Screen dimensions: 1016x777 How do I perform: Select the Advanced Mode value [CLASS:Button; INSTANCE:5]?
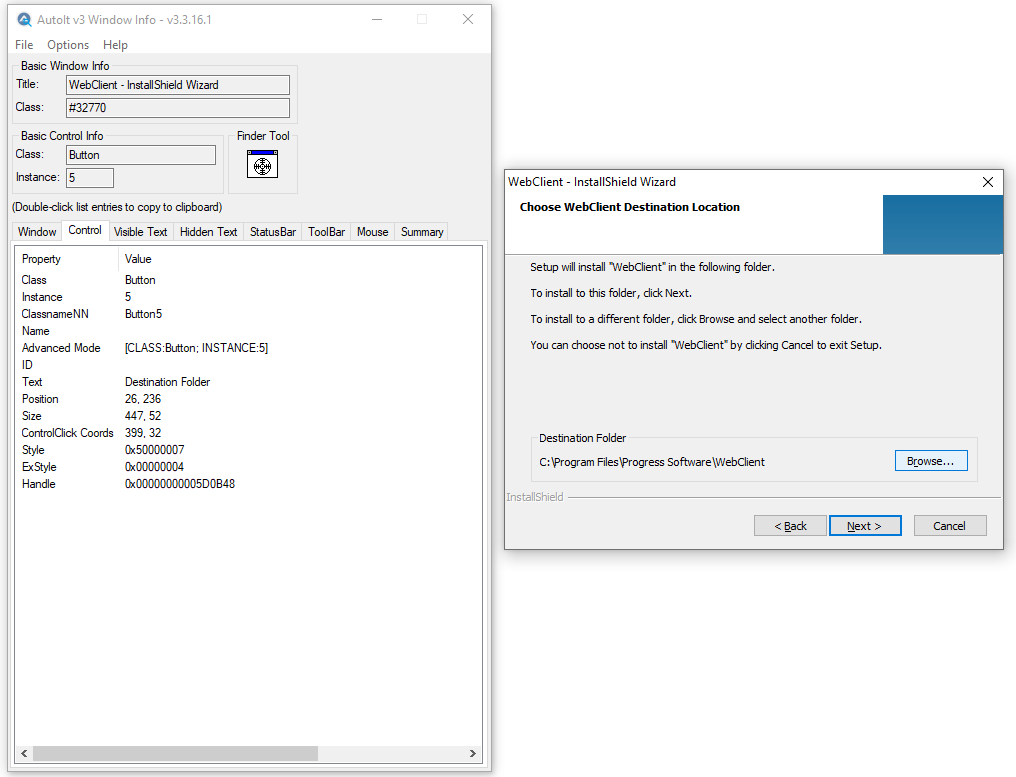pos(196,348)
